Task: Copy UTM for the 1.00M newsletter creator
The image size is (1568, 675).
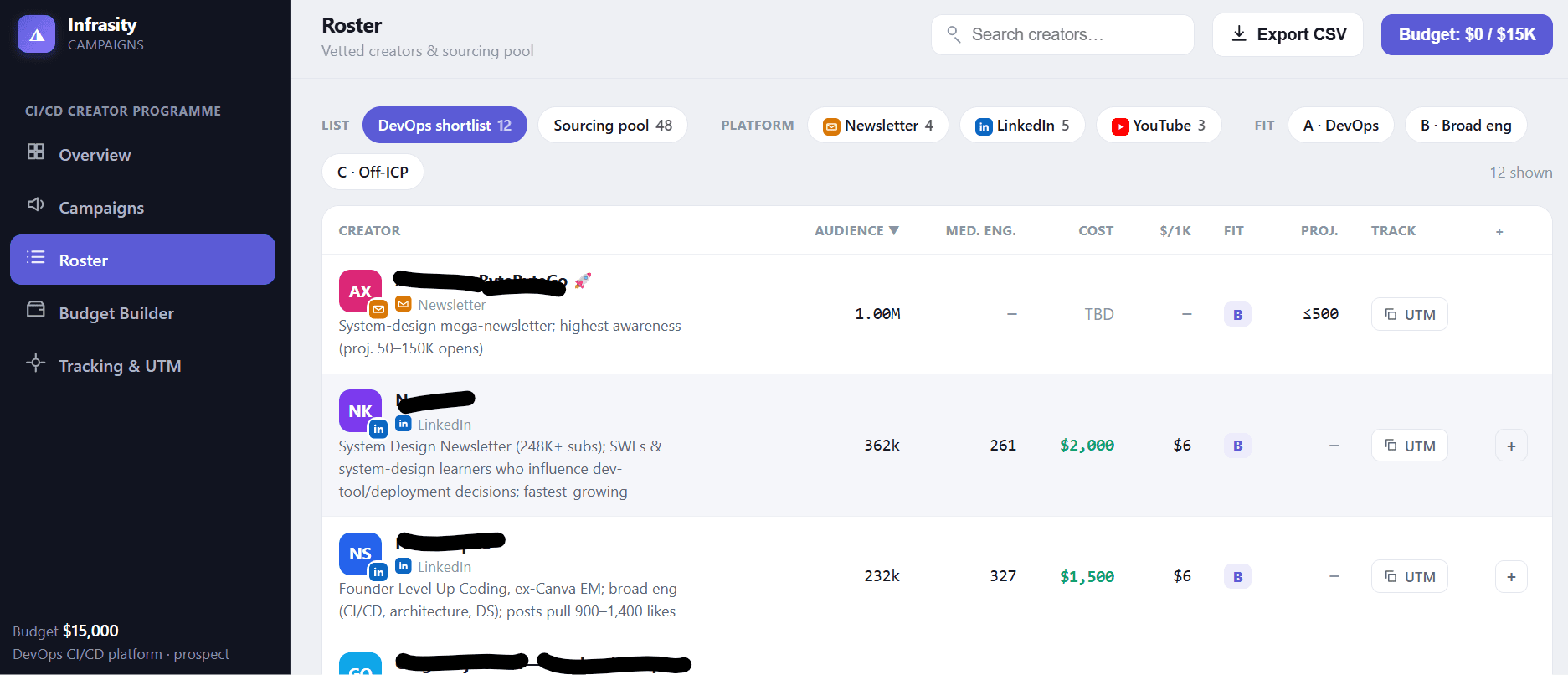Action: 1409,314
